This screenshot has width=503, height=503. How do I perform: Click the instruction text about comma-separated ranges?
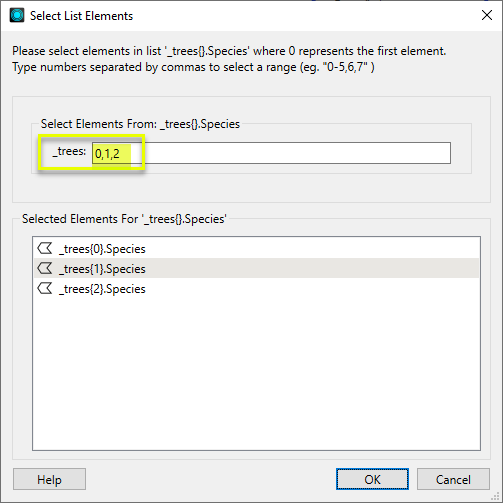click(193, 67)
